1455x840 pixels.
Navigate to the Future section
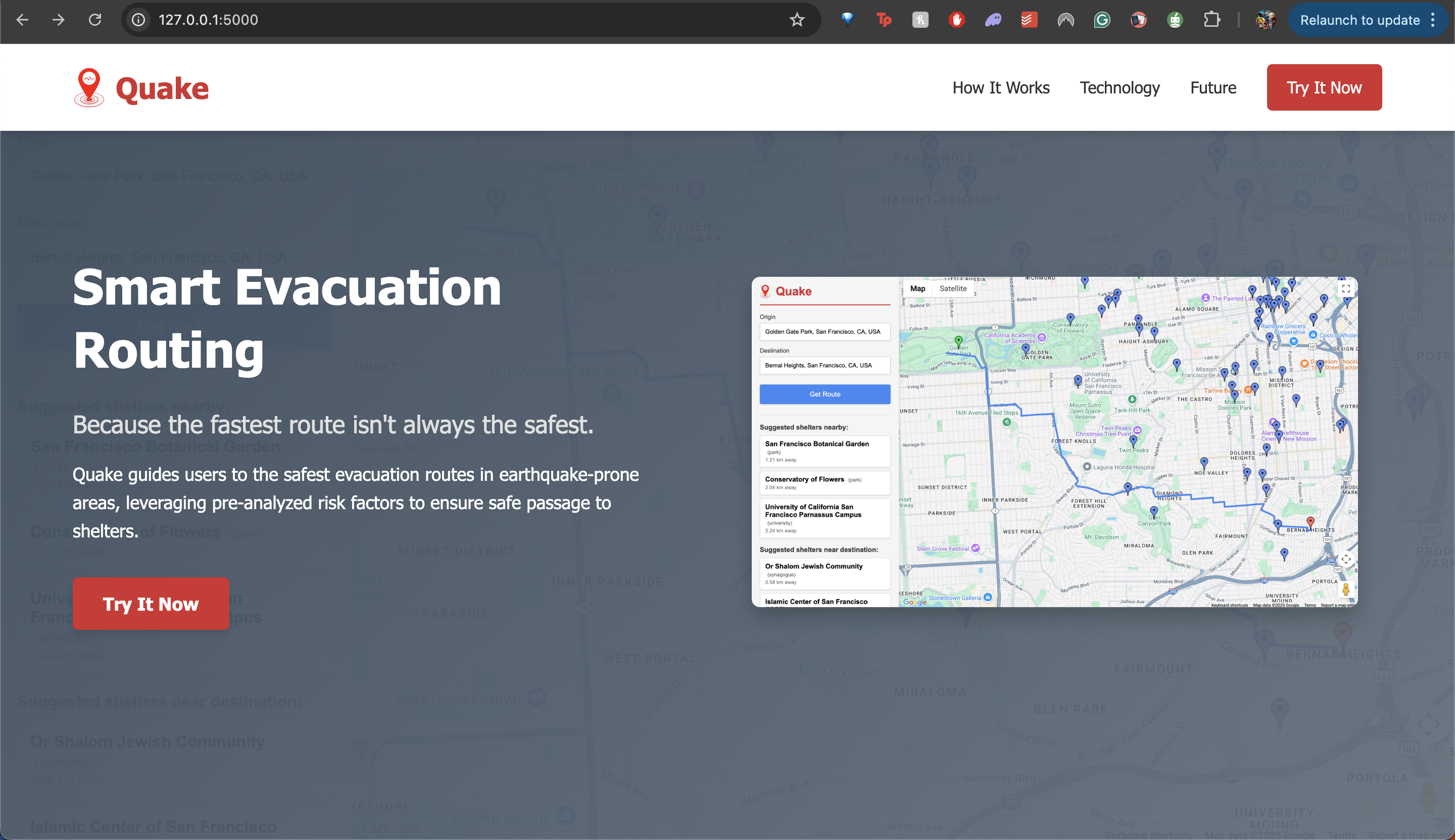coord(1212,88)
